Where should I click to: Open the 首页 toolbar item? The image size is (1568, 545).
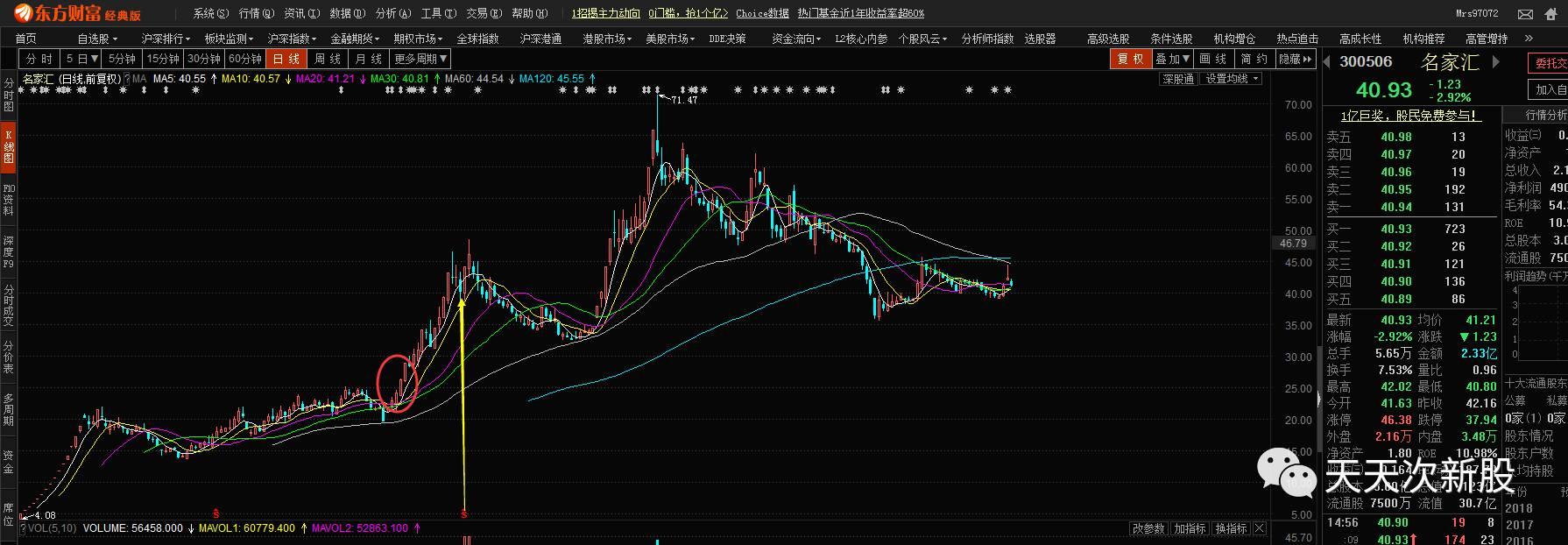[x=26, y=39]
